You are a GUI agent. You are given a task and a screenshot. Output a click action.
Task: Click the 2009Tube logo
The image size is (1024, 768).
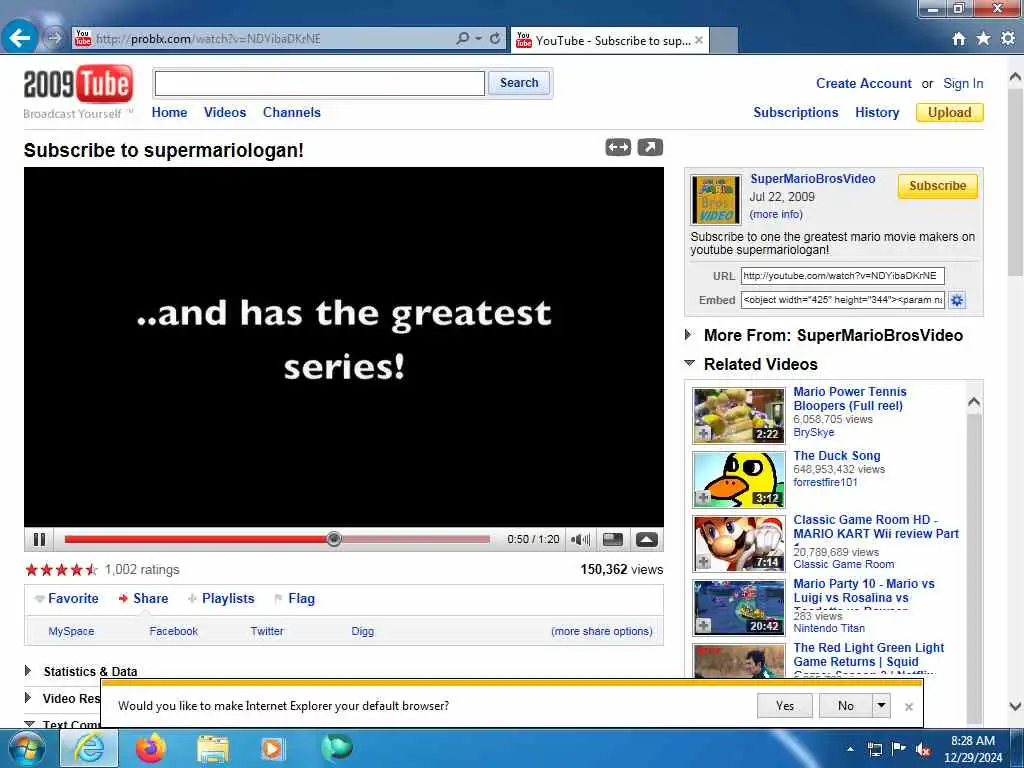pyautogui.click(x=78, y=85)
